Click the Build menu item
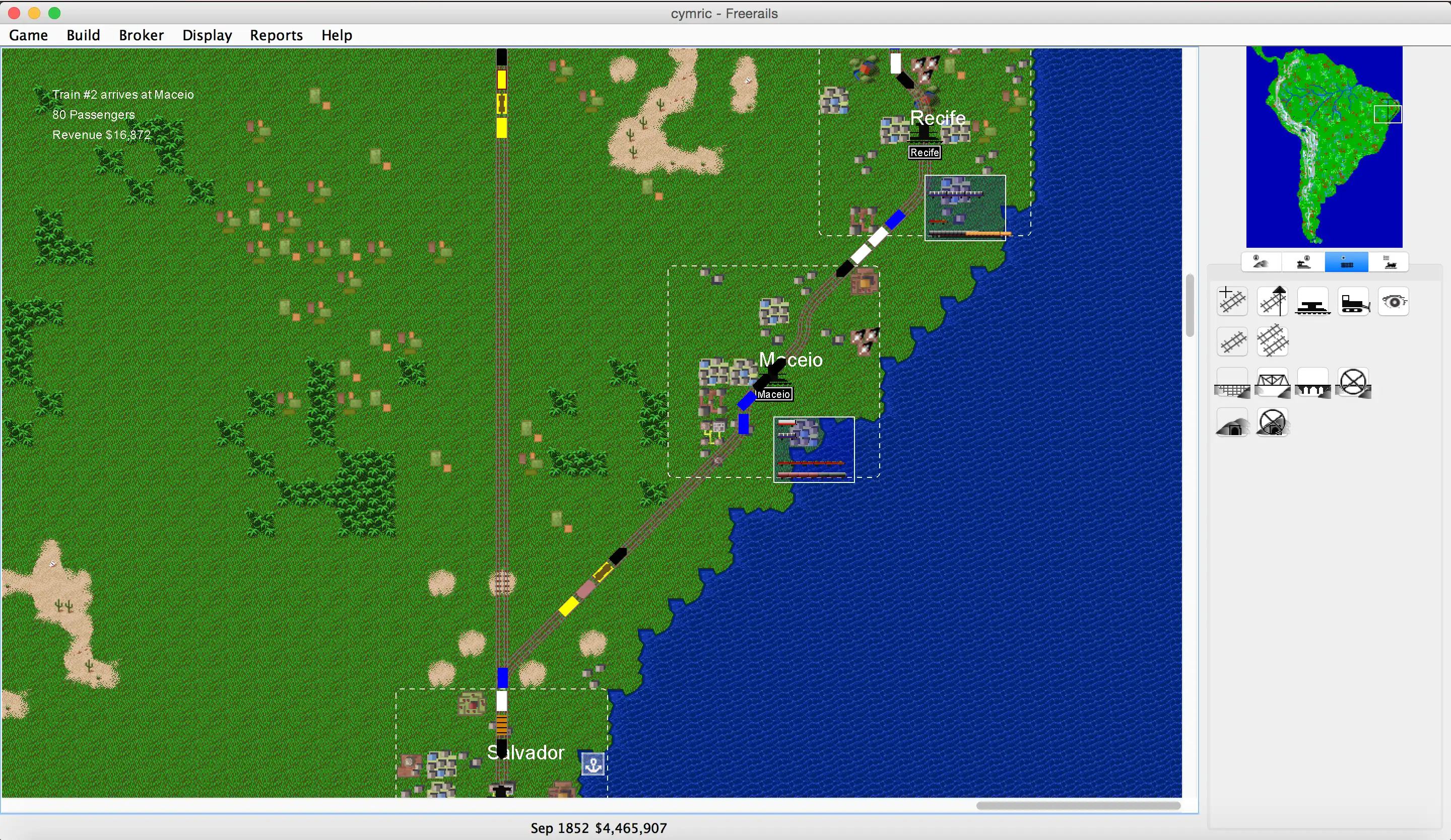The height and width of the screenshot is (840, 1451). (x=82, y=34)
